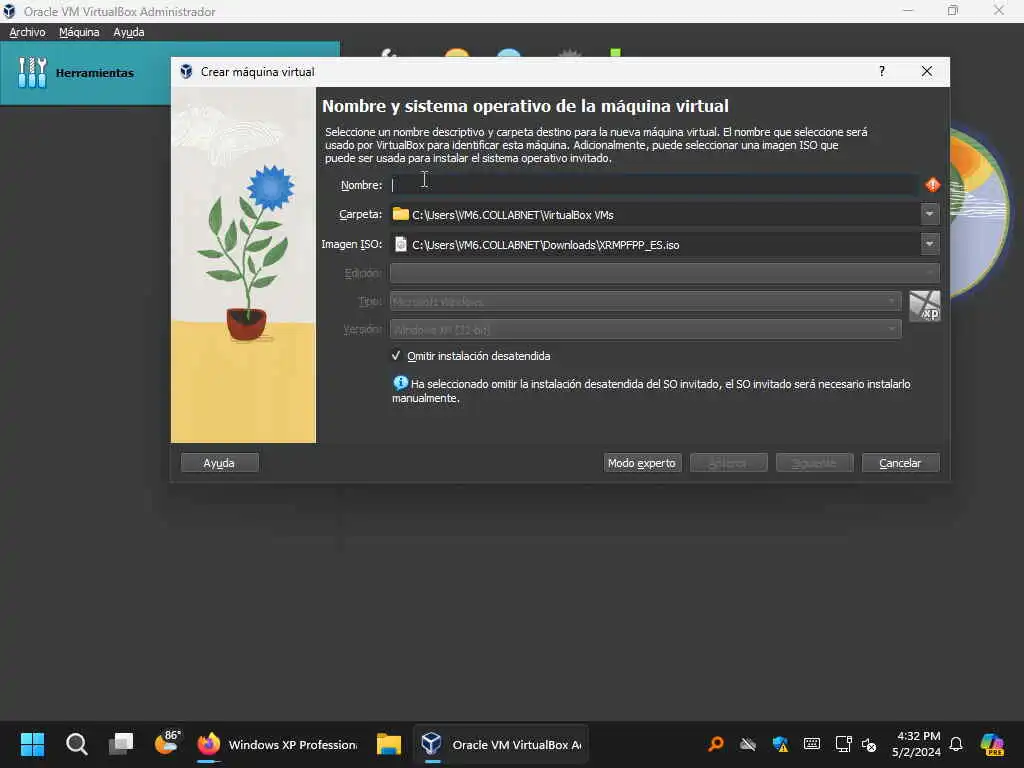Image resolution: width=1024 pixels, height=768 pixels.
Task: Open Windows Security tray icon
Action: 780,744
